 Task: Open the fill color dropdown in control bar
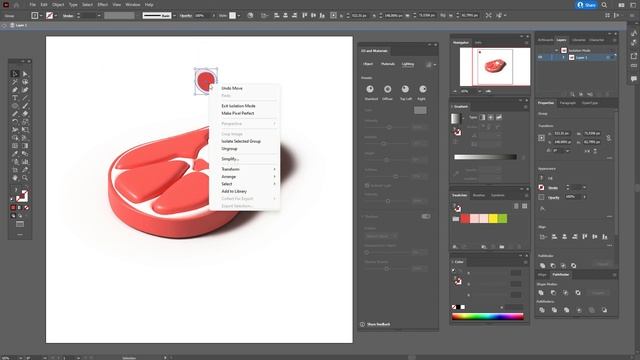[x=41, y=16]
